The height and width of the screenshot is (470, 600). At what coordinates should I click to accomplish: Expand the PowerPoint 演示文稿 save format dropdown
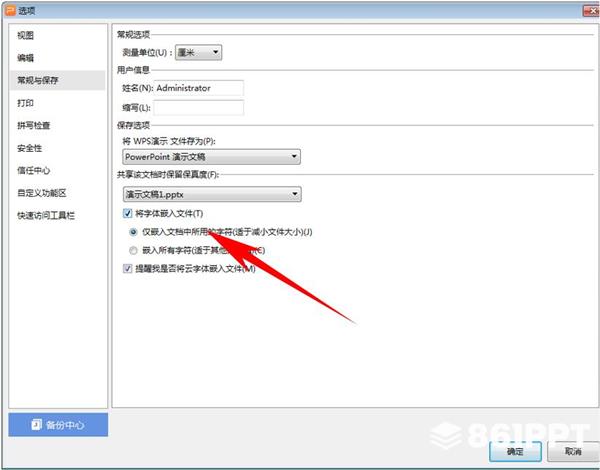(x=212, y=157)
